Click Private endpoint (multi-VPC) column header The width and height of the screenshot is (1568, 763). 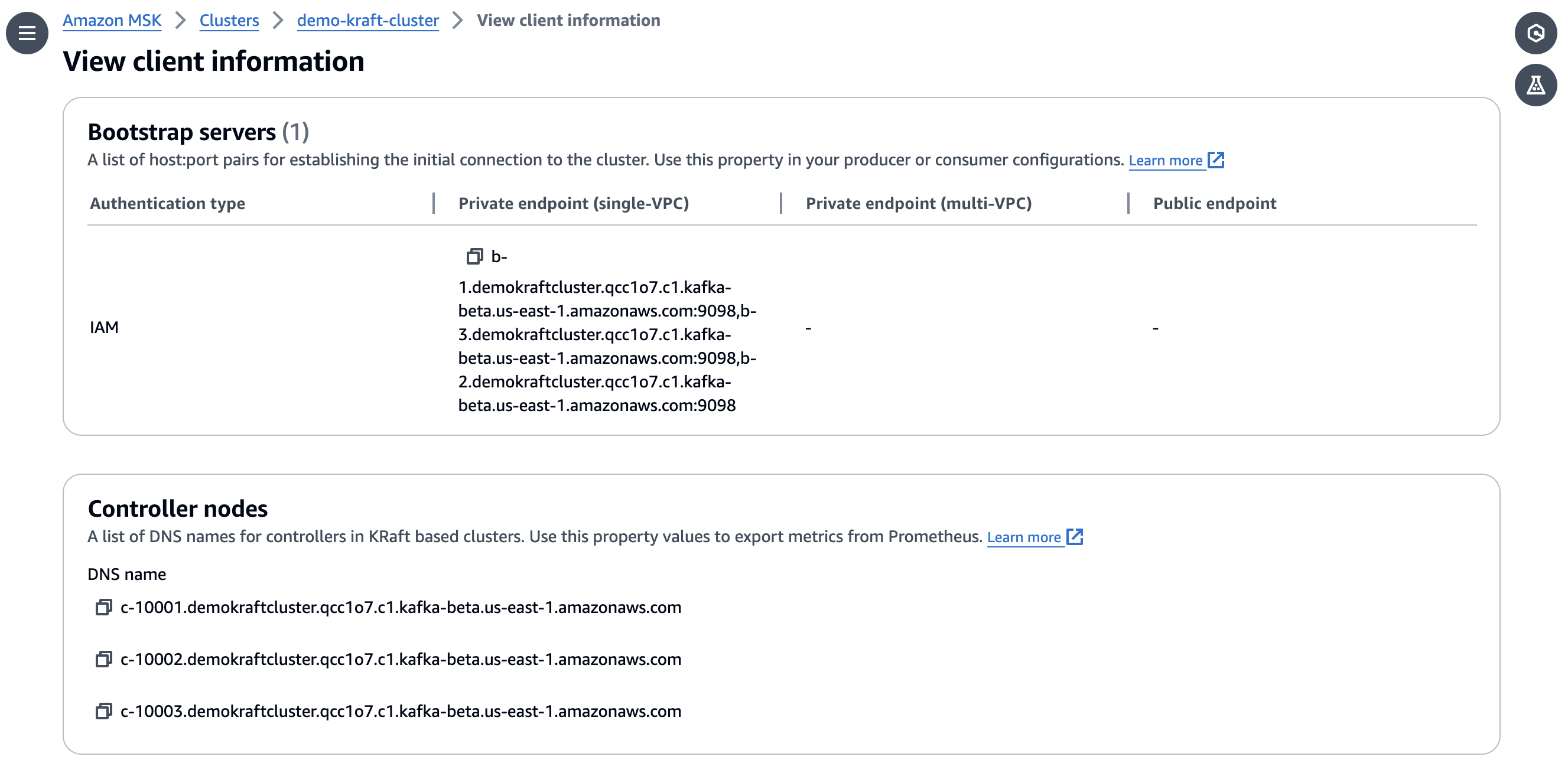click(x=918, y=203)
